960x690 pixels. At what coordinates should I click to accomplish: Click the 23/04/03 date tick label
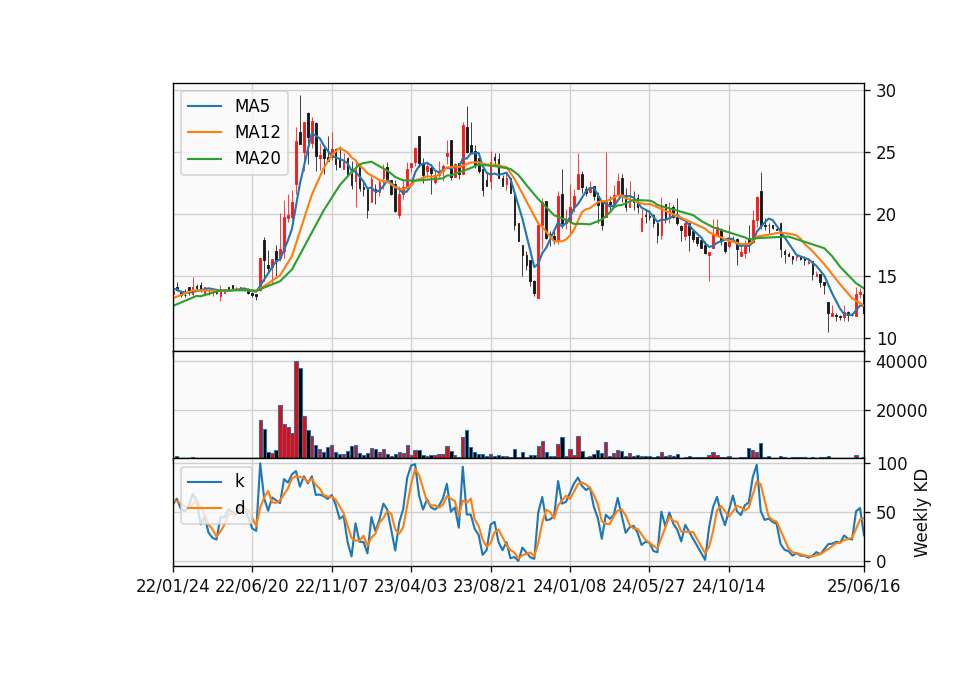pos(411,586)
